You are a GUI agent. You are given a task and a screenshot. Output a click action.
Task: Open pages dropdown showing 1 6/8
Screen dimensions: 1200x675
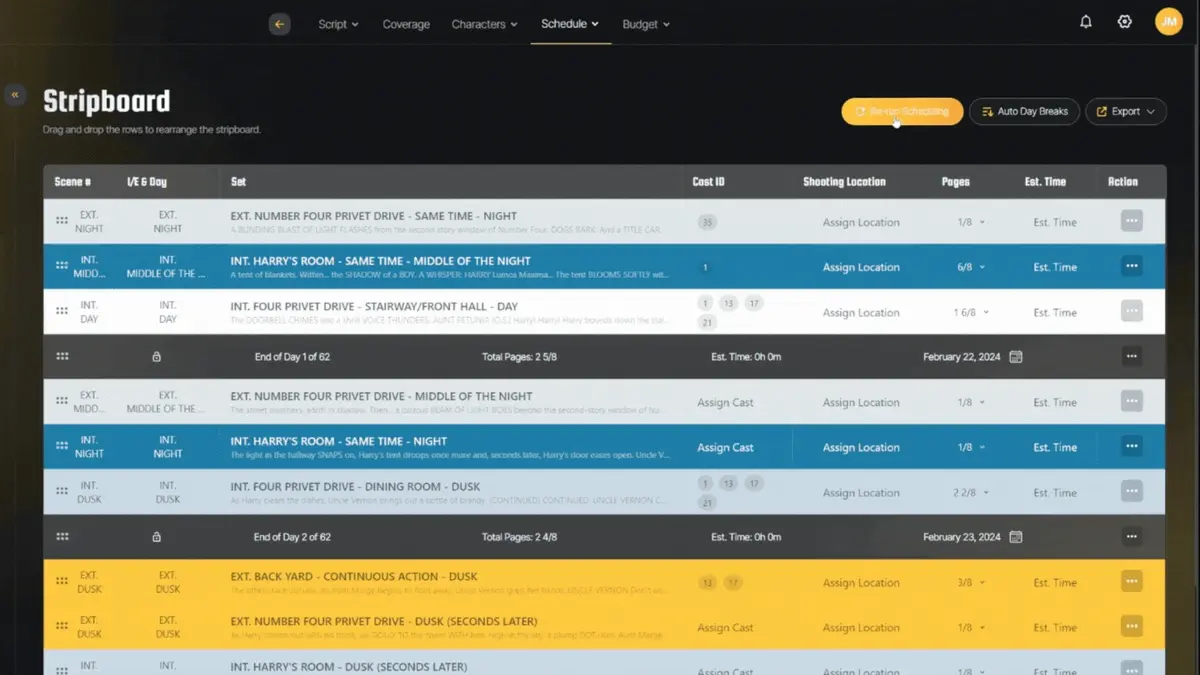coord(971,312)
